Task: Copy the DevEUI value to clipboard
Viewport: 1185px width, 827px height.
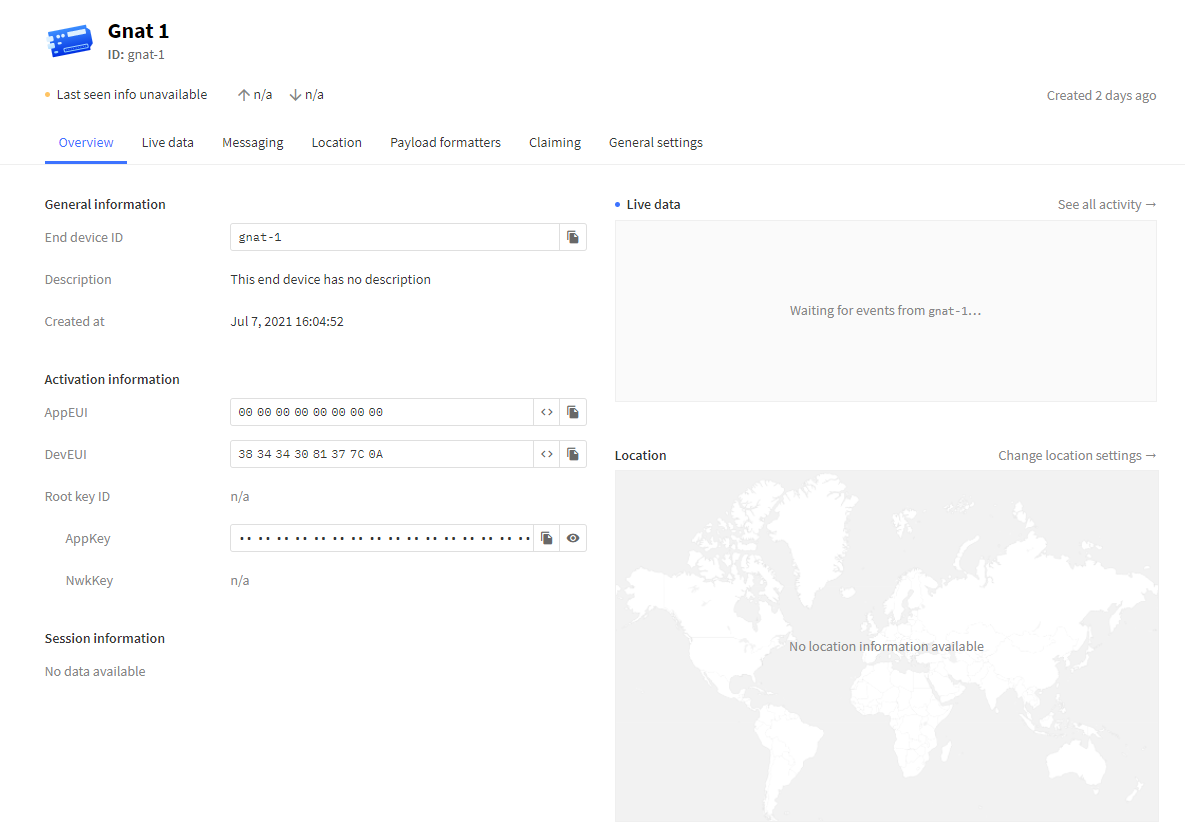Action: (x=573, y=454)
